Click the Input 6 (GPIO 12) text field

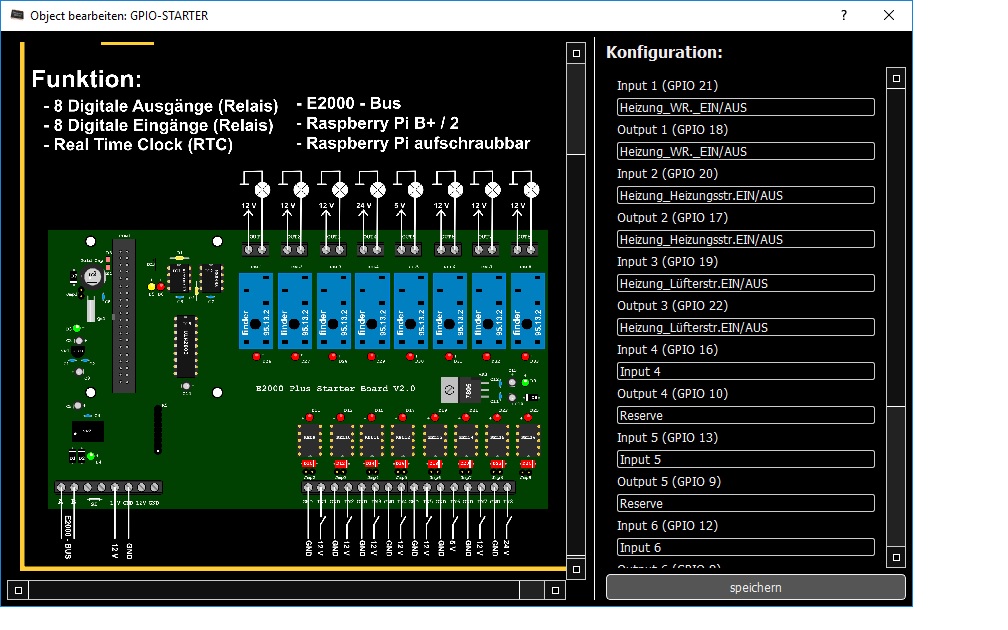click(x=746, y=548)
